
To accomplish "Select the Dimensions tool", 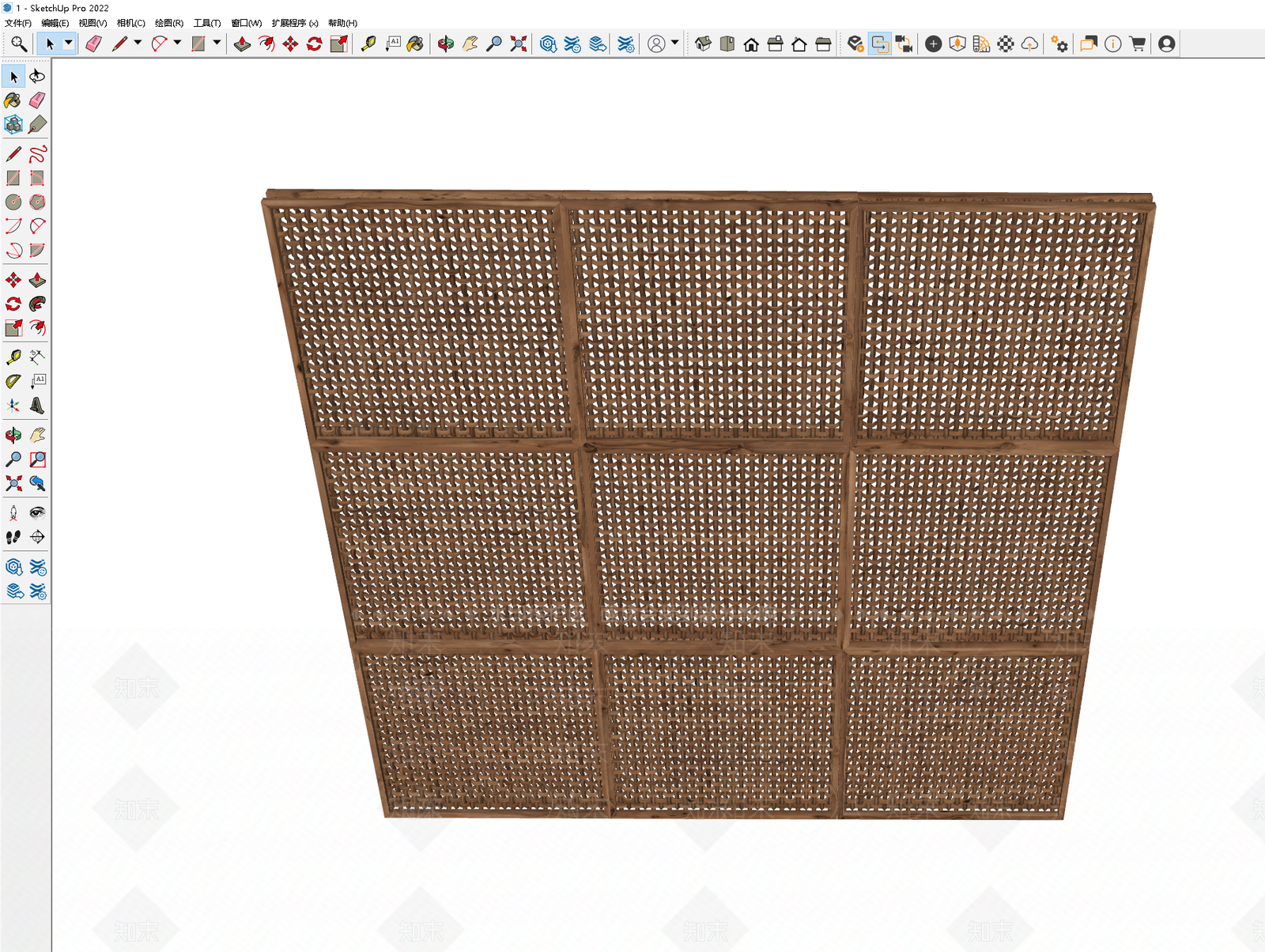I will (37, 357).
